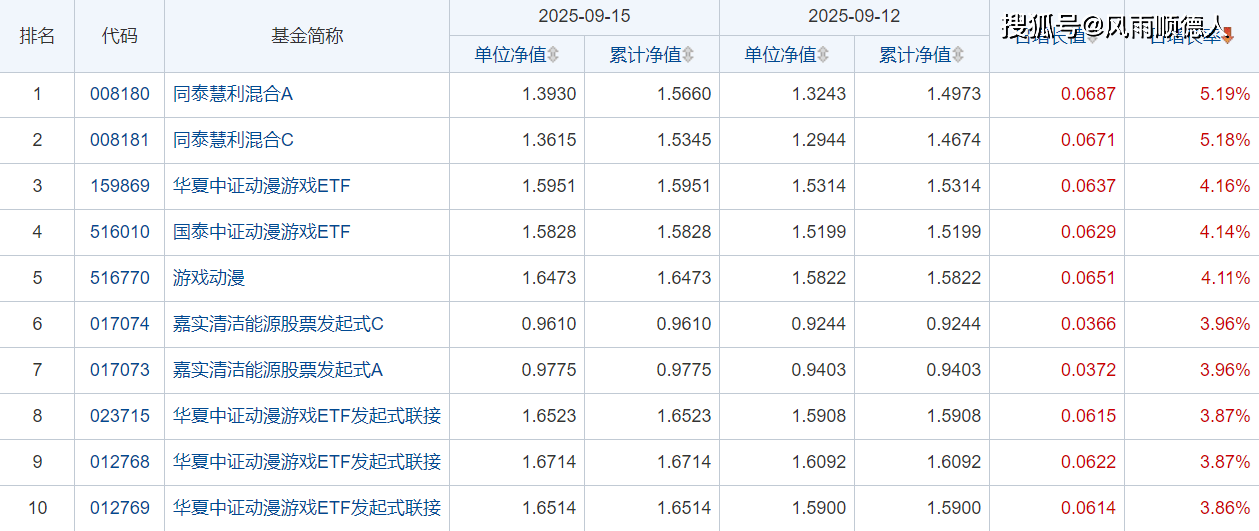1259x531 pixels.
Task: Sort by 2025-09-12 累计净值 arrow icon
Action: tap(957, 55)
